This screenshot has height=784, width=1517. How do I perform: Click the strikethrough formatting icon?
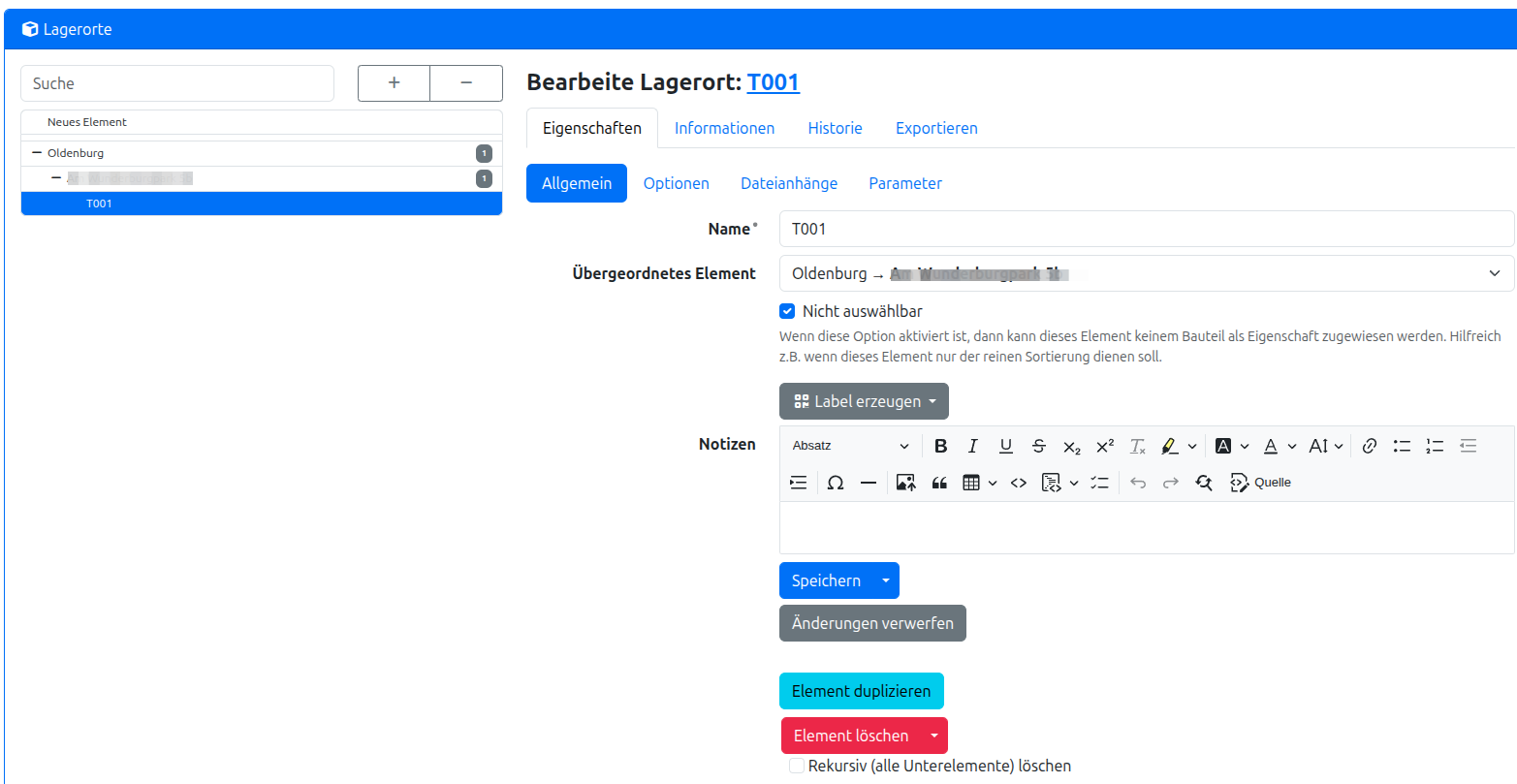[x=1039, y=446]
